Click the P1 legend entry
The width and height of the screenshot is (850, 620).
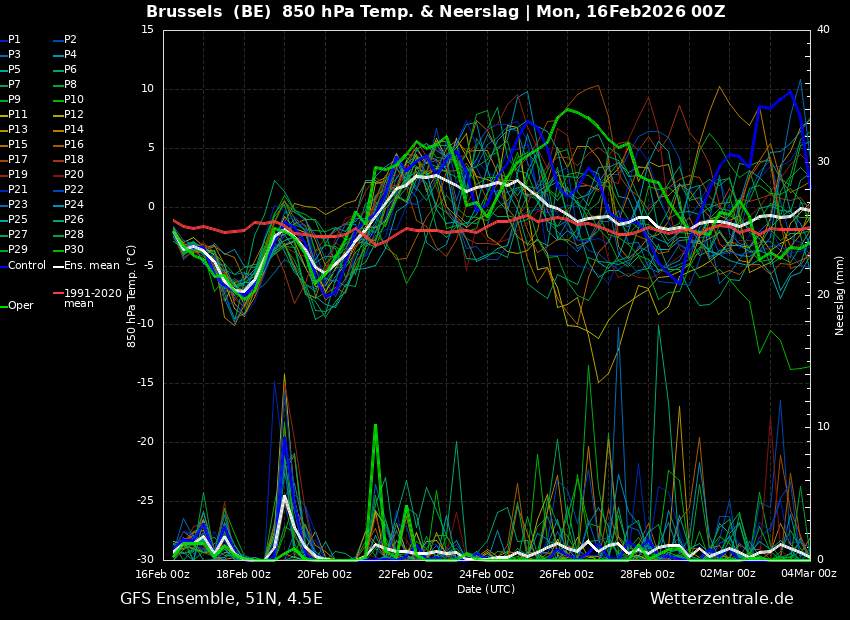(x=14, y=39)
